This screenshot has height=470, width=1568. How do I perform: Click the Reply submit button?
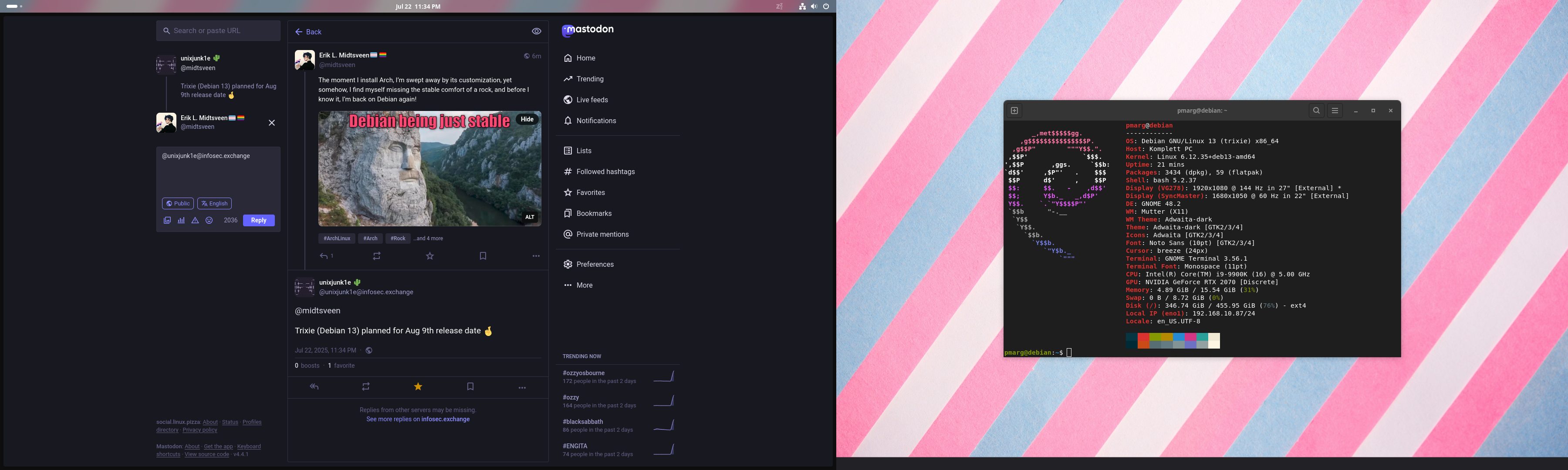coord(259,220)
